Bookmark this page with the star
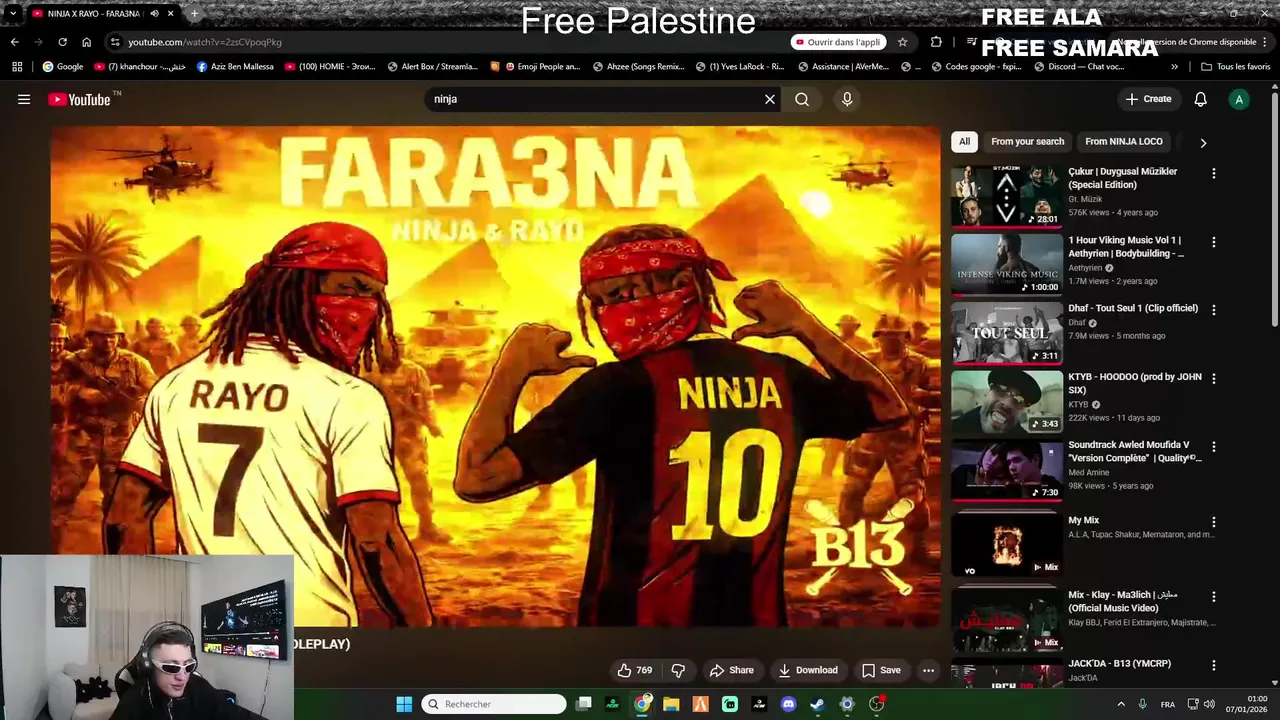Viewport: 1280px width, 720px height. [902, 42]
